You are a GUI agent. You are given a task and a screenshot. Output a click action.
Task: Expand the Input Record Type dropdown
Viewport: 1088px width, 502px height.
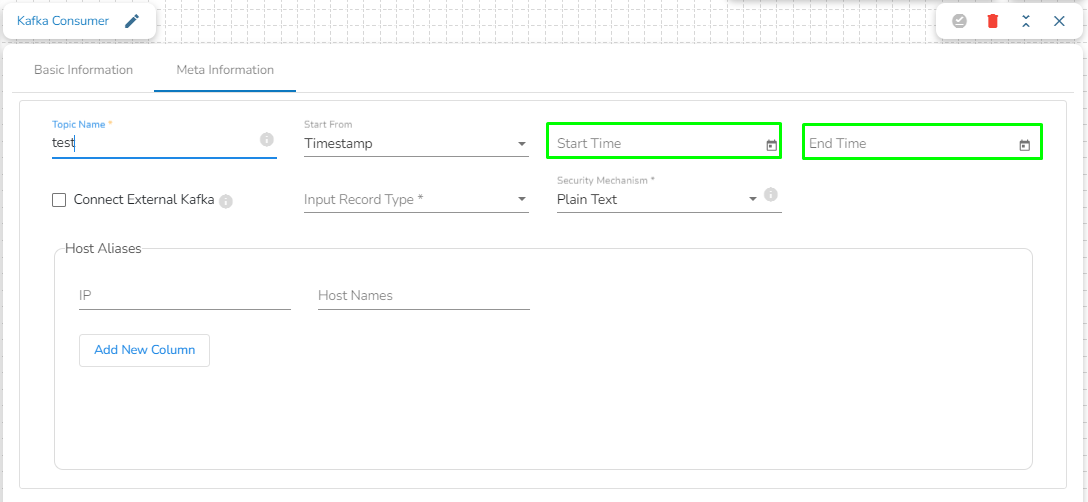(416, 200)
